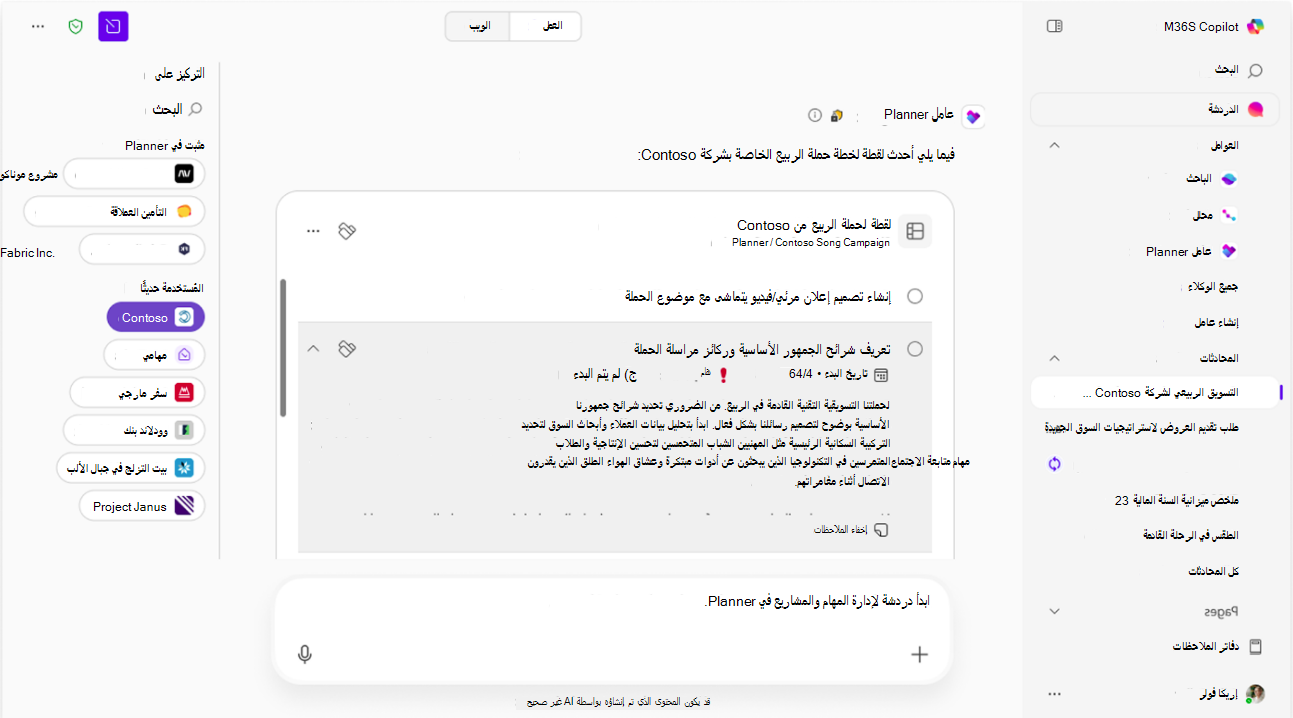The image size is (1293, 718).
Task: Mark إنشاء تصميم إعلان مرئي task complete
Action: 914,296
